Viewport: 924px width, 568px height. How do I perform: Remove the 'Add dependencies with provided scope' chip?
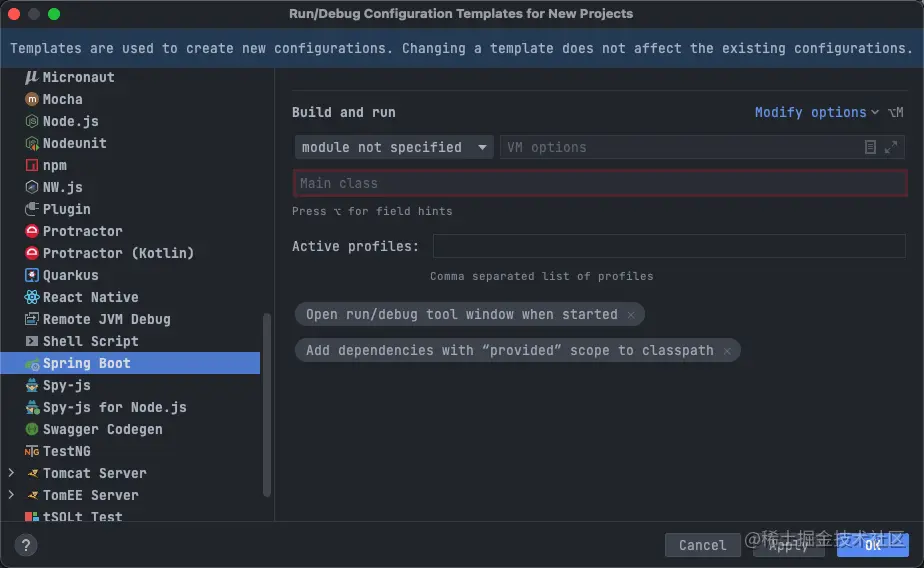coord(727,351)
